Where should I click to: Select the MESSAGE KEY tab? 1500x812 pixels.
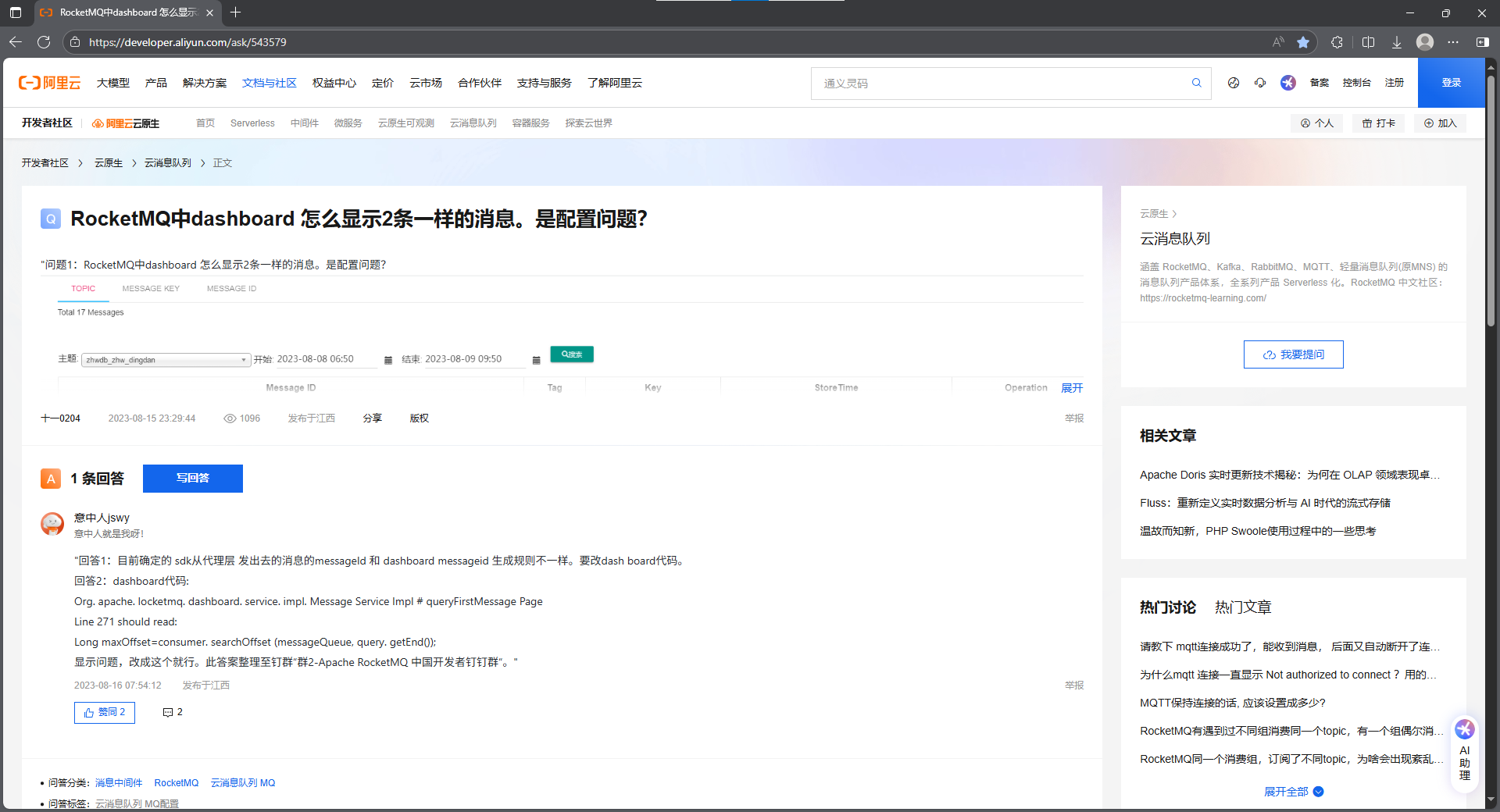(151, 289)
